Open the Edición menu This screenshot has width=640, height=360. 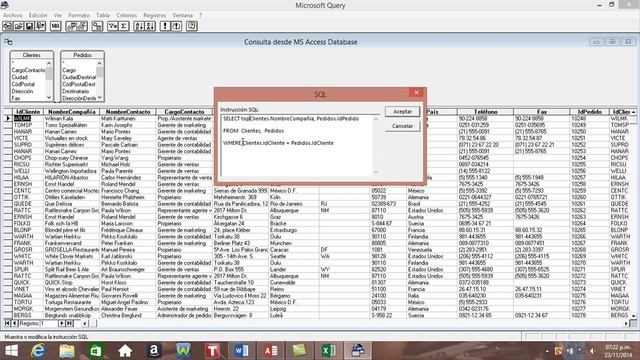click(38, 15)
